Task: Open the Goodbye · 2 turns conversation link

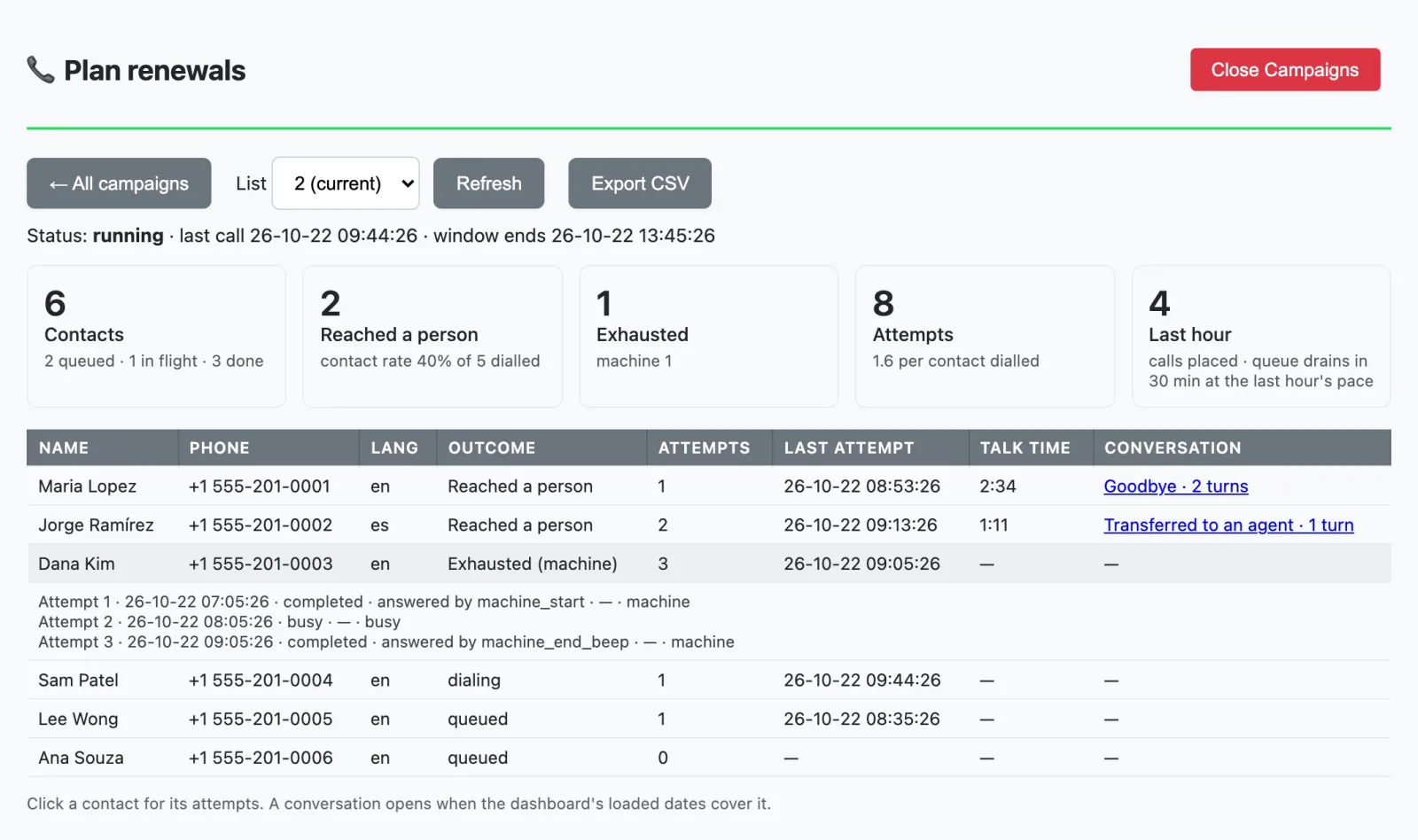Action: pyautogui.click(x=1176, y=486)
